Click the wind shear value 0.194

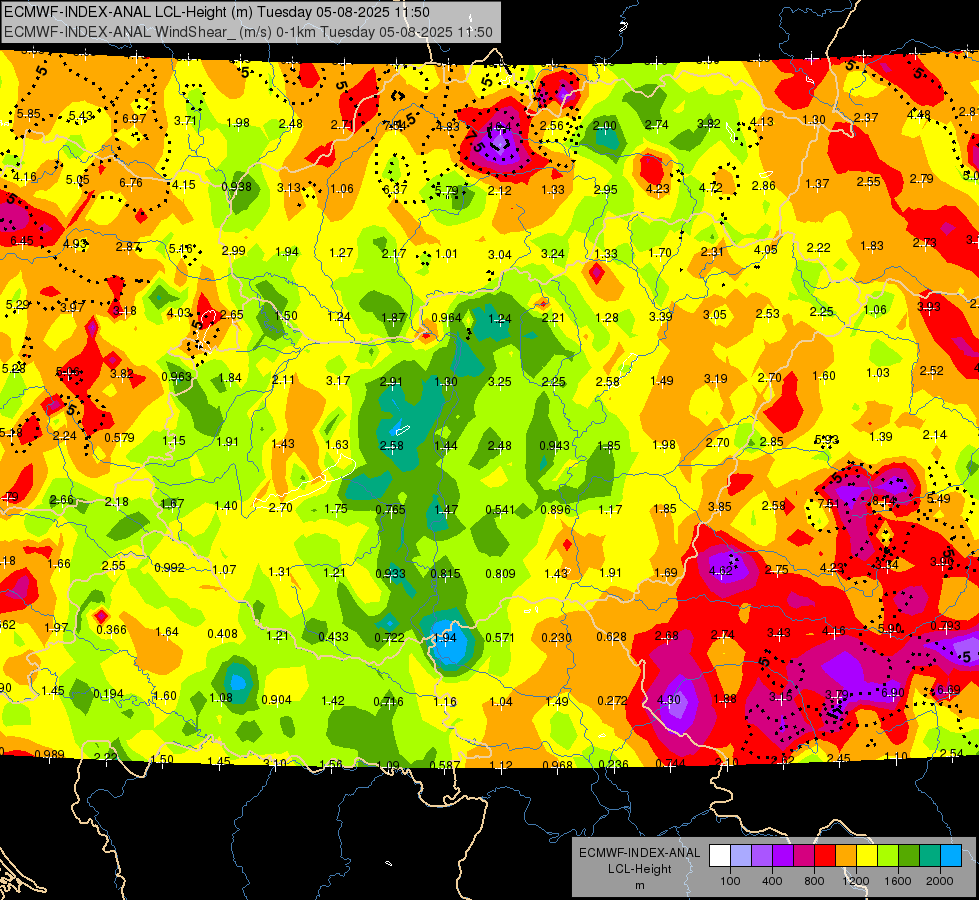click(x=108, y=694)
